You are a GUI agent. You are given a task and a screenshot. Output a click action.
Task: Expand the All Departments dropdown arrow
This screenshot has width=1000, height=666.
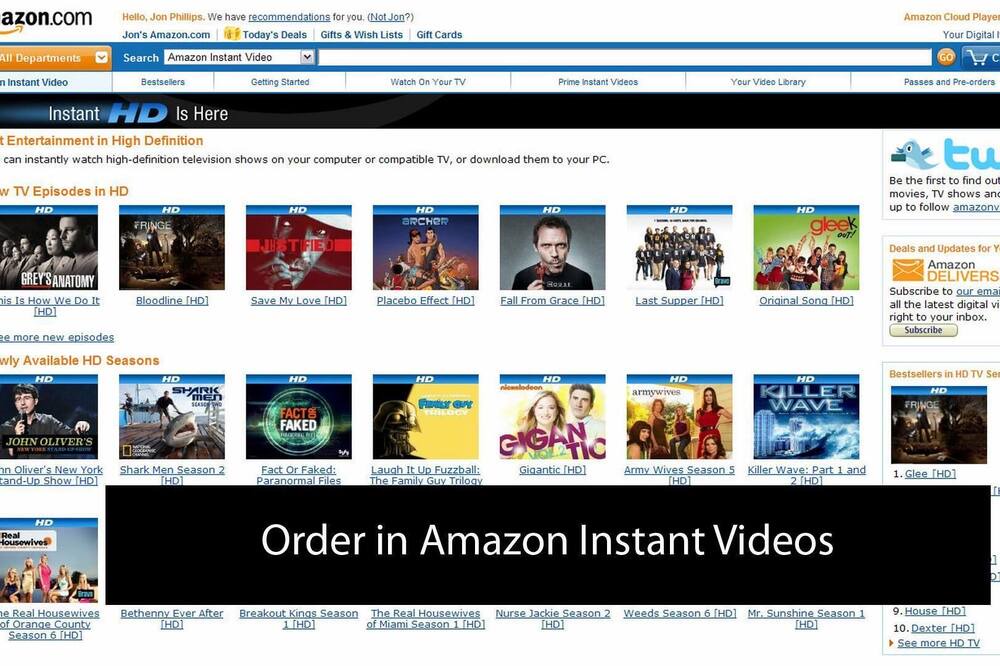tap(101, 57)
